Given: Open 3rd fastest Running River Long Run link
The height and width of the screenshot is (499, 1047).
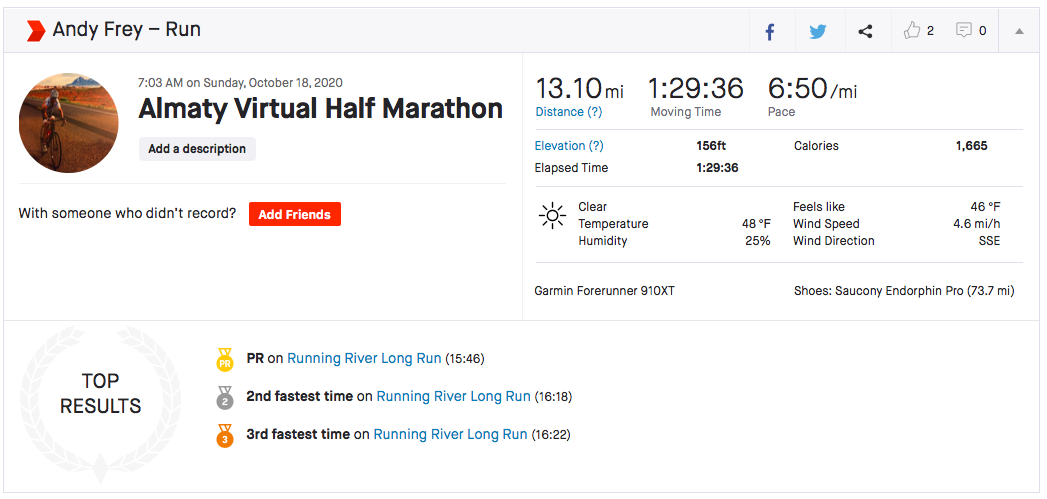Looking at the screenshot, I should tap(450, 434).
